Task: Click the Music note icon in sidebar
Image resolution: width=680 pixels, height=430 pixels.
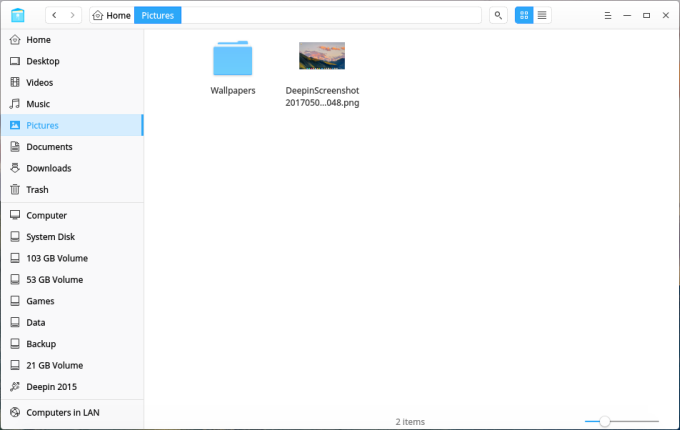Action: tap(15, 104)
